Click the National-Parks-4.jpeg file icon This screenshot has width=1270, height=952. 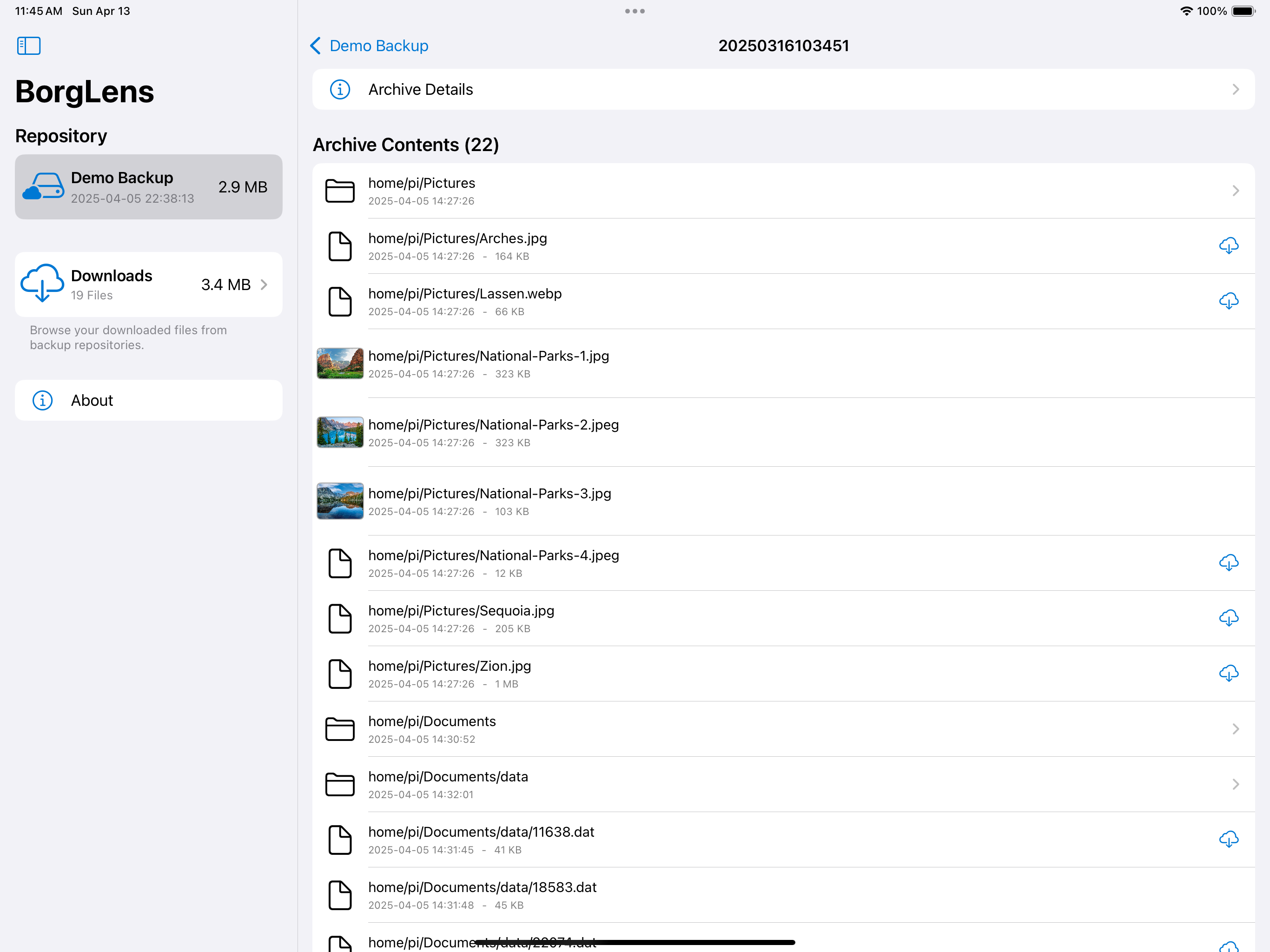click(x=340, y=563)
